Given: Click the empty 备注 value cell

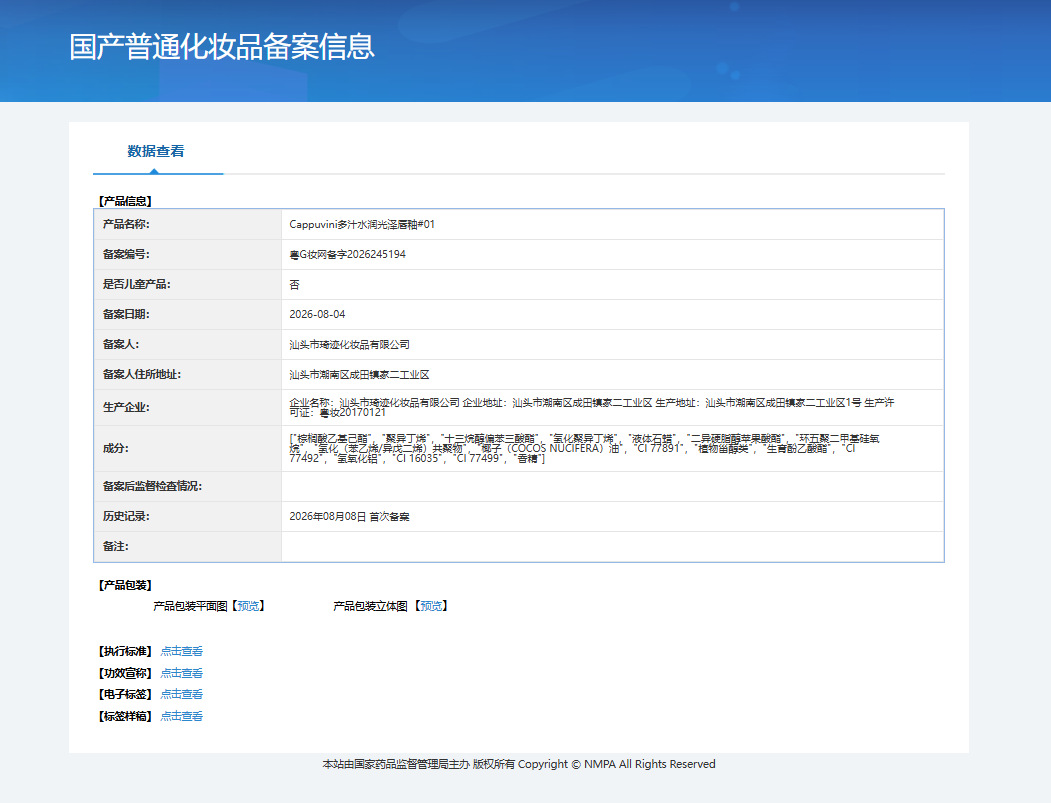Looking at the screenshot, I should click(612, 547).
